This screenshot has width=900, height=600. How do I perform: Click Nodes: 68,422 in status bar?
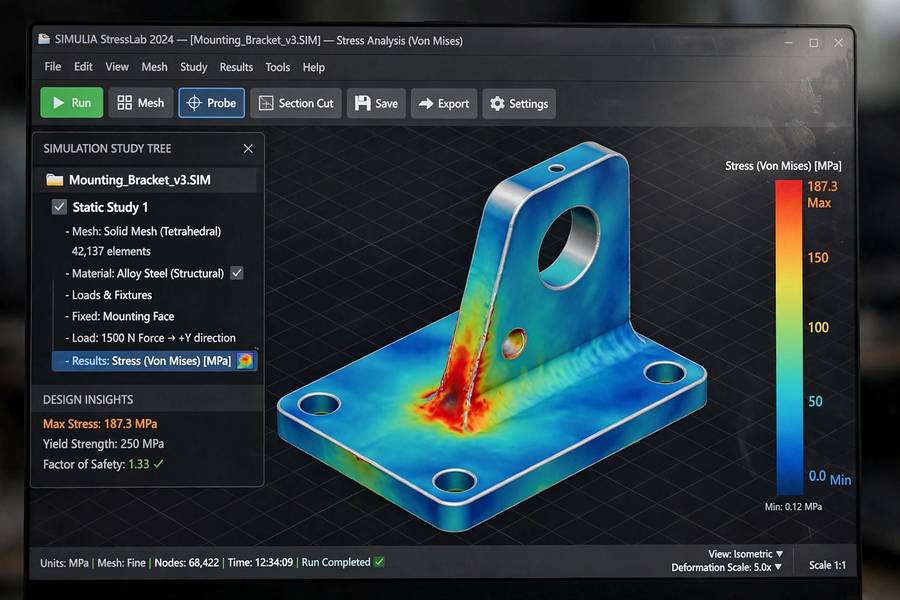click(187, 563)
